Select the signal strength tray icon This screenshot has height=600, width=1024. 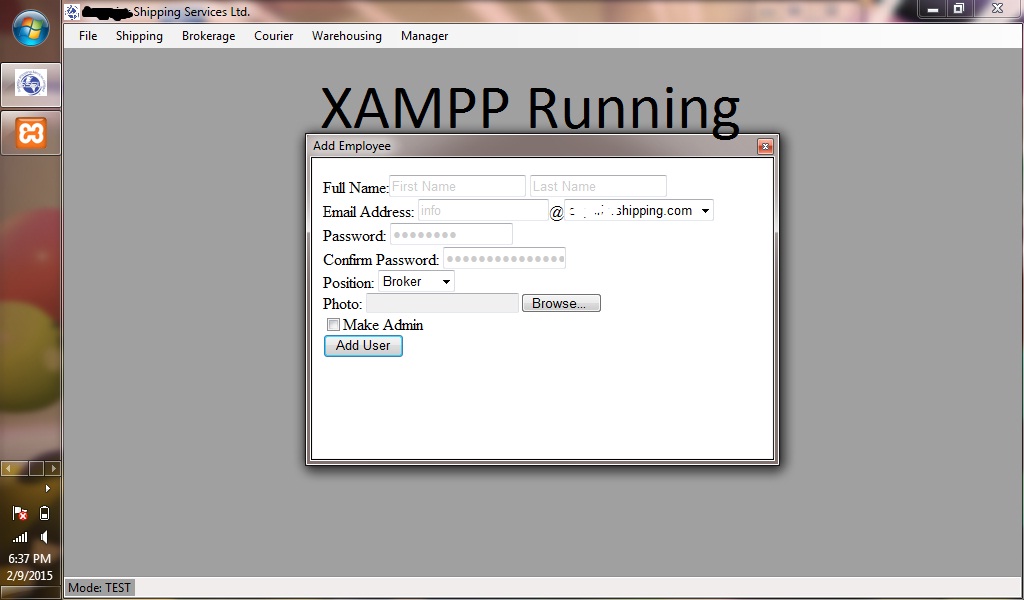[19, 537]
